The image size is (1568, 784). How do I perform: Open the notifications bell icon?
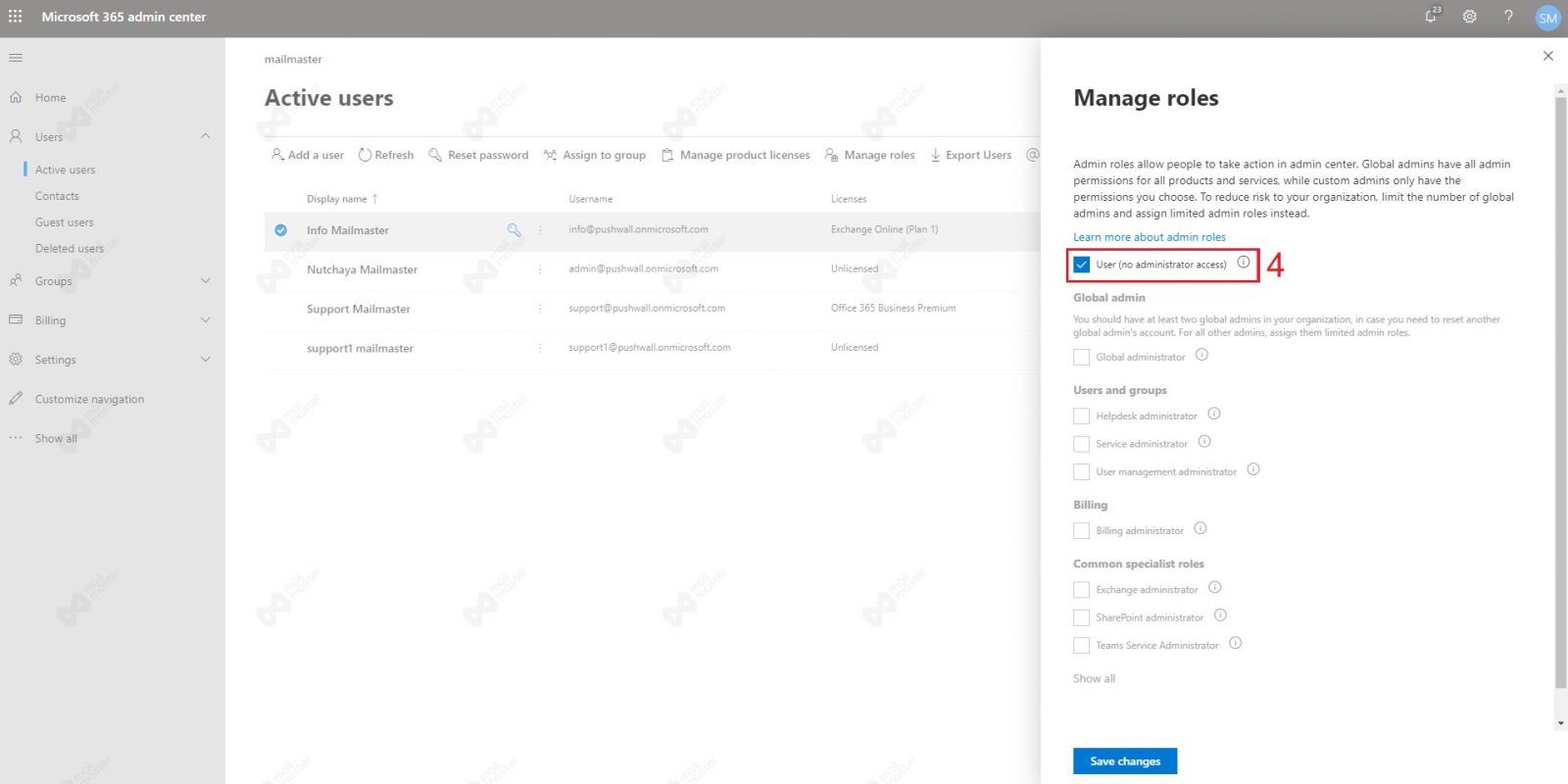(1432, 16)
